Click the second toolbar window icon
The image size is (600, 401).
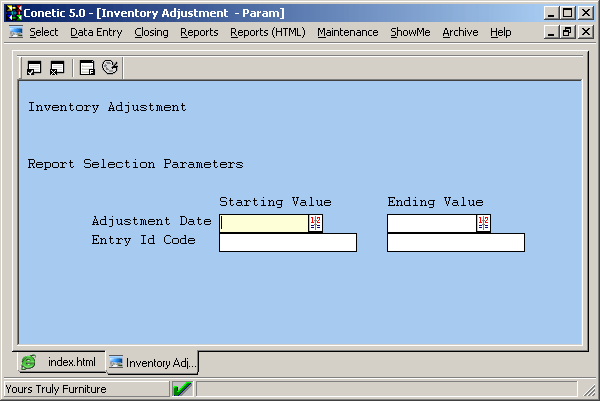pos(57,68)
